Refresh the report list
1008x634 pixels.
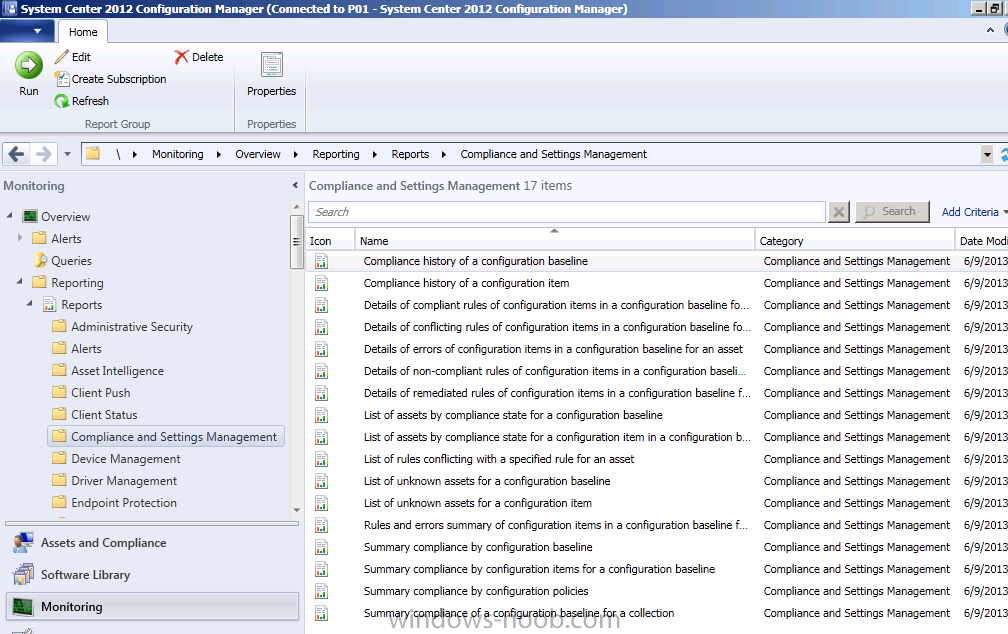[82, 101]
